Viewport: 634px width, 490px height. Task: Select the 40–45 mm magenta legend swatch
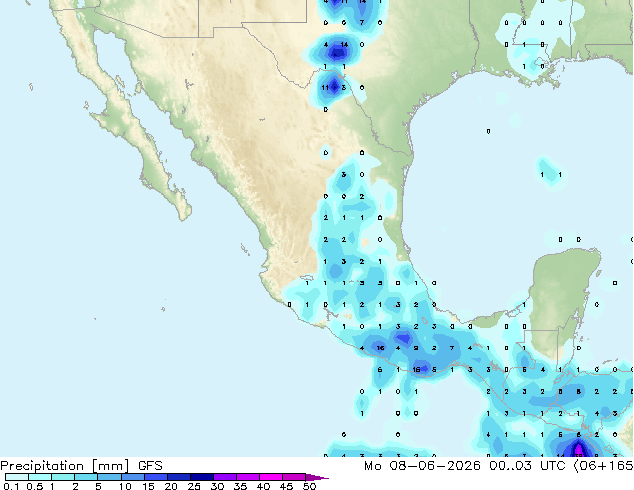click(271, 477)
